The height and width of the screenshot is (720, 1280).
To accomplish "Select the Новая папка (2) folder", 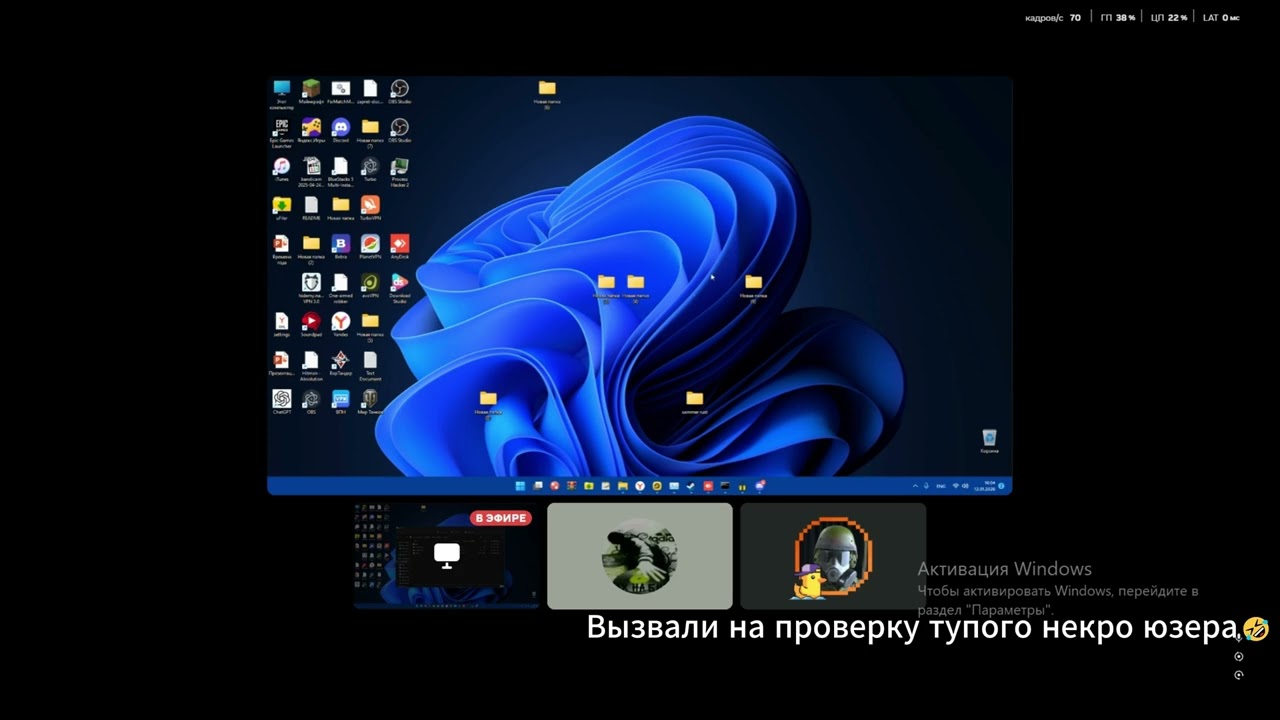I will click(x=311, y=249).
